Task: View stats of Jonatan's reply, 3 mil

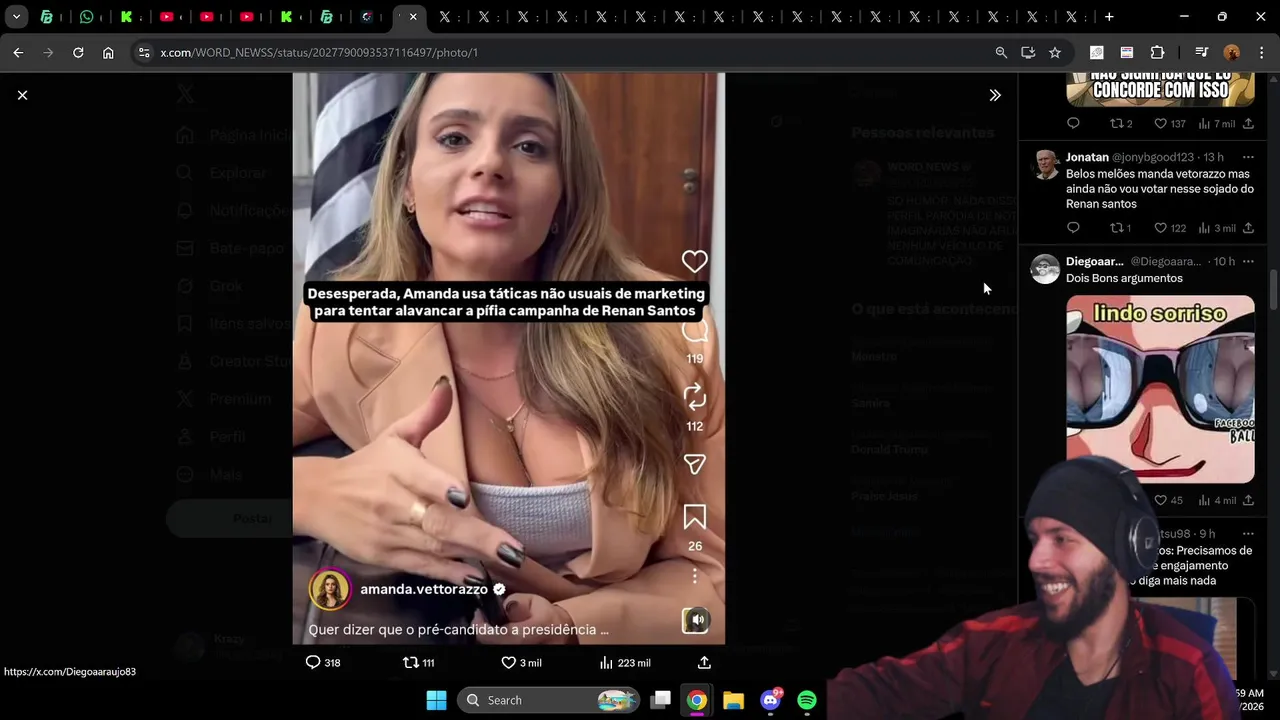Action: [1217, 228]
